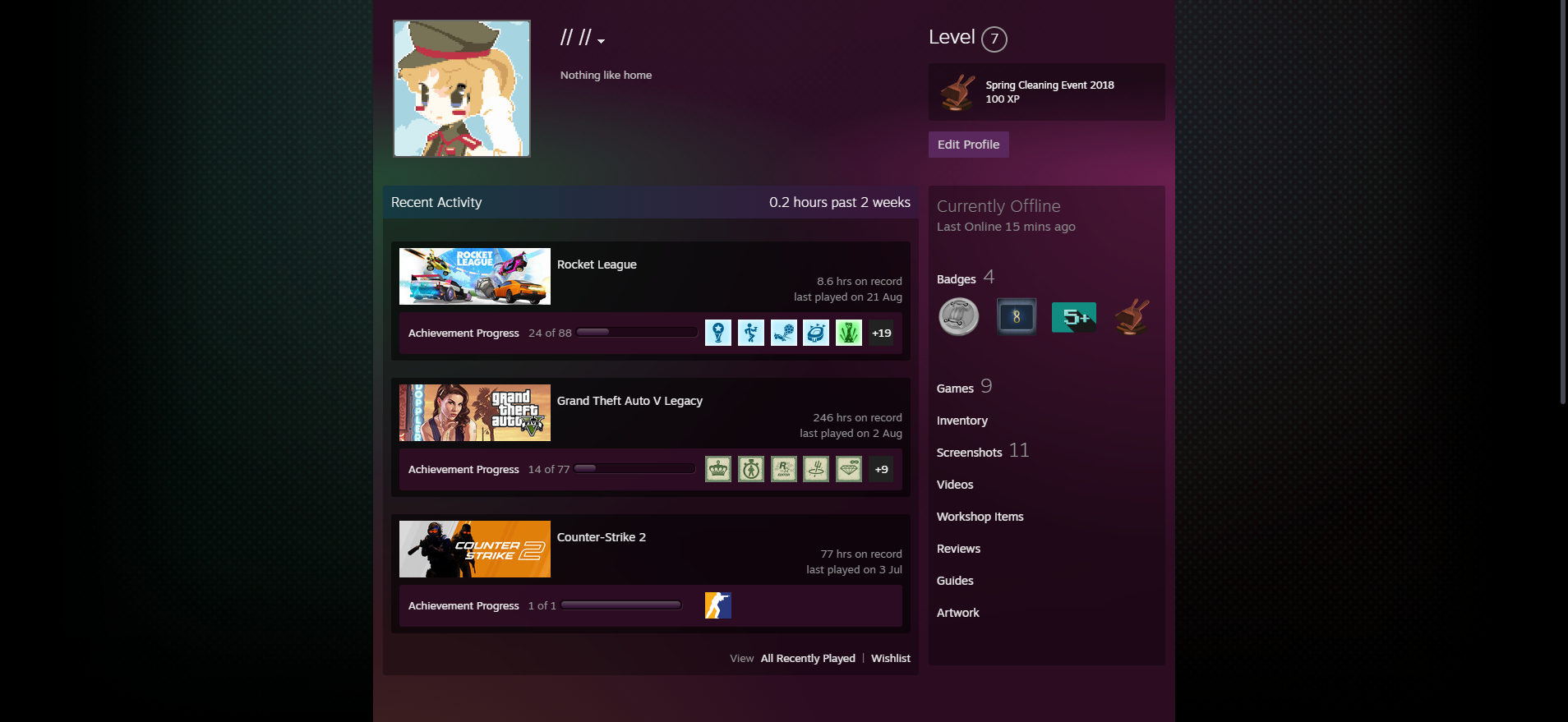Image resolution: width=1568 pixels, height=722 pixels.
Task: Click the '24 of 88' achievement count
Action: coord(550,333)
